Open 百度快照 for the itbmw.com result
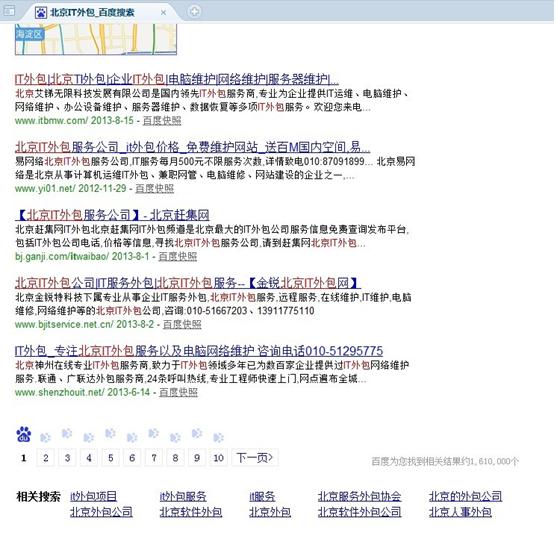The image size is (556, 537). coord(162,121)
